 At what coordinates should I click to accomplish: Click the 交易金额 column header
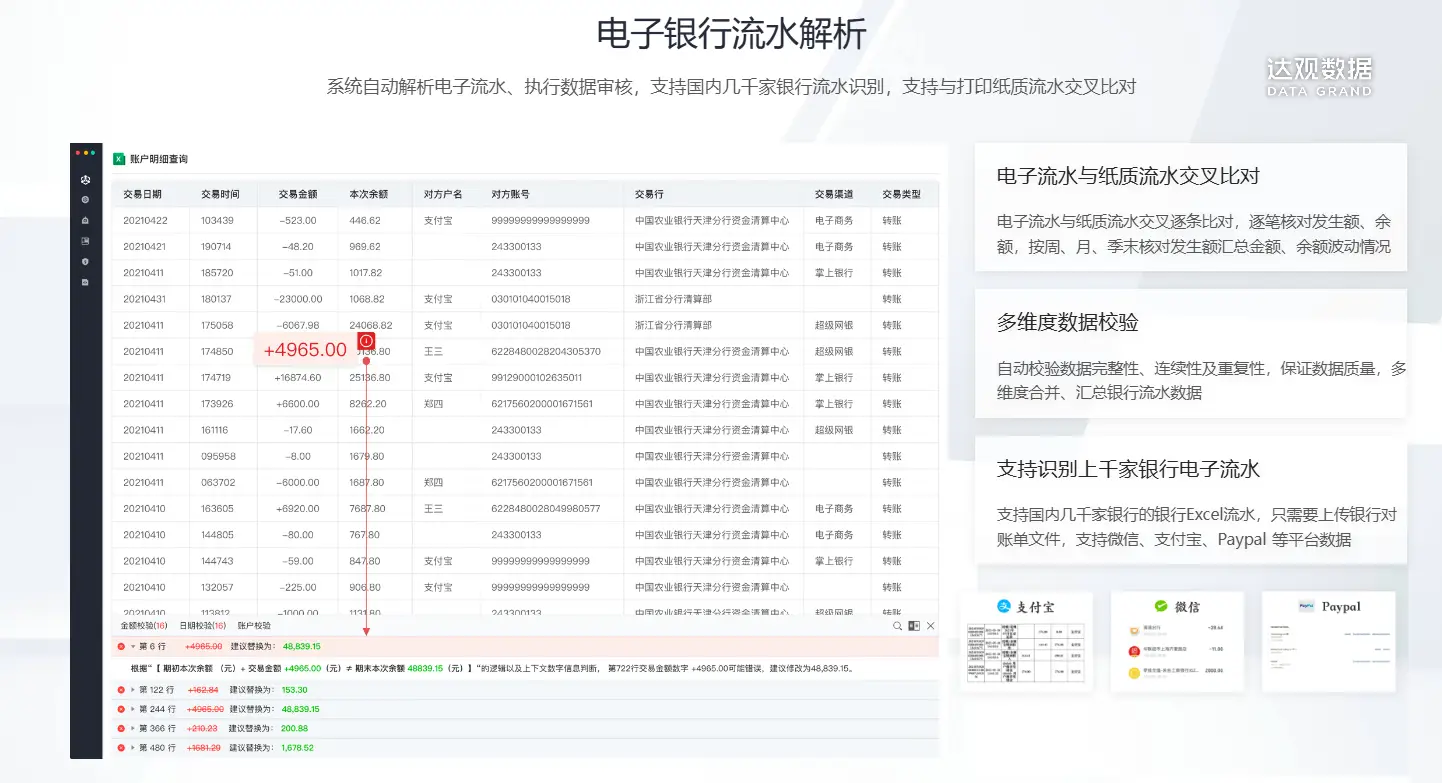click(x=297, y=194)
